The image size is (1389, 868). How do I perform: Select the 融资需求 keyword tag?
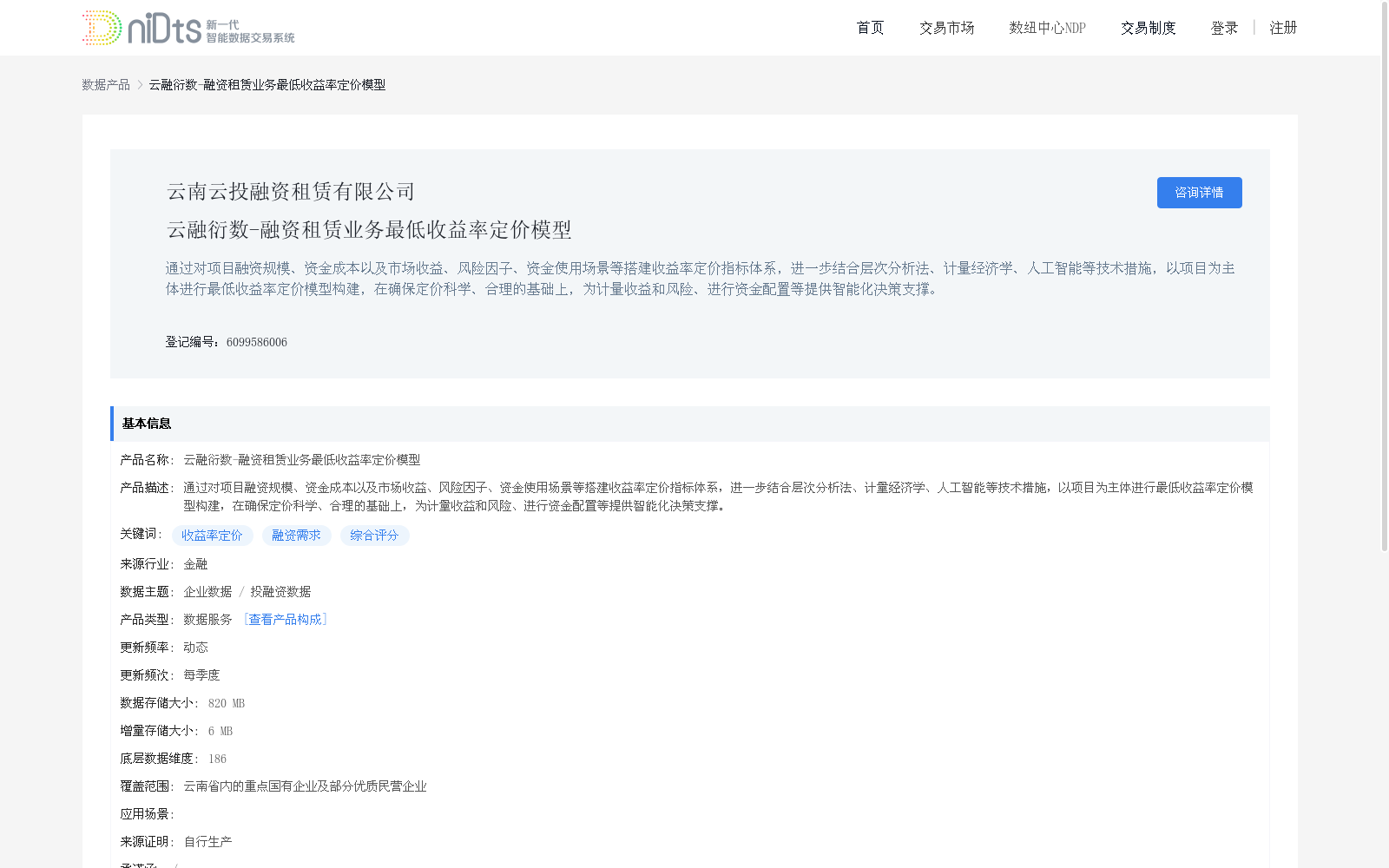(x=296, y=536)
